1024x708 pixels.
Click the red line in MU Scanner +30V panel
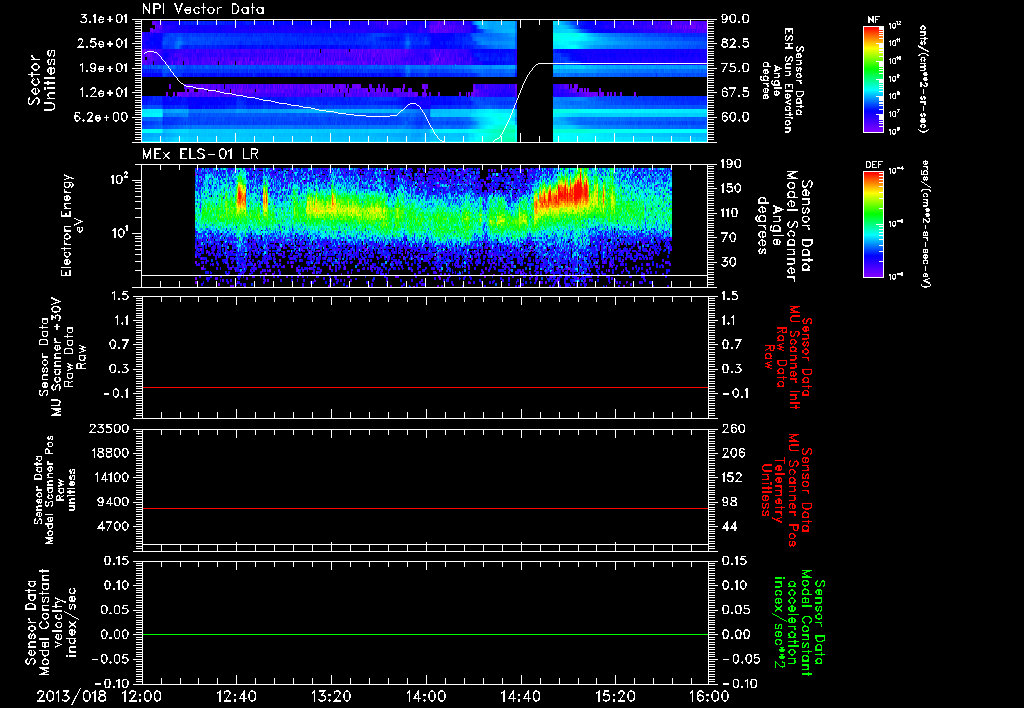click(x=425, y=387)
